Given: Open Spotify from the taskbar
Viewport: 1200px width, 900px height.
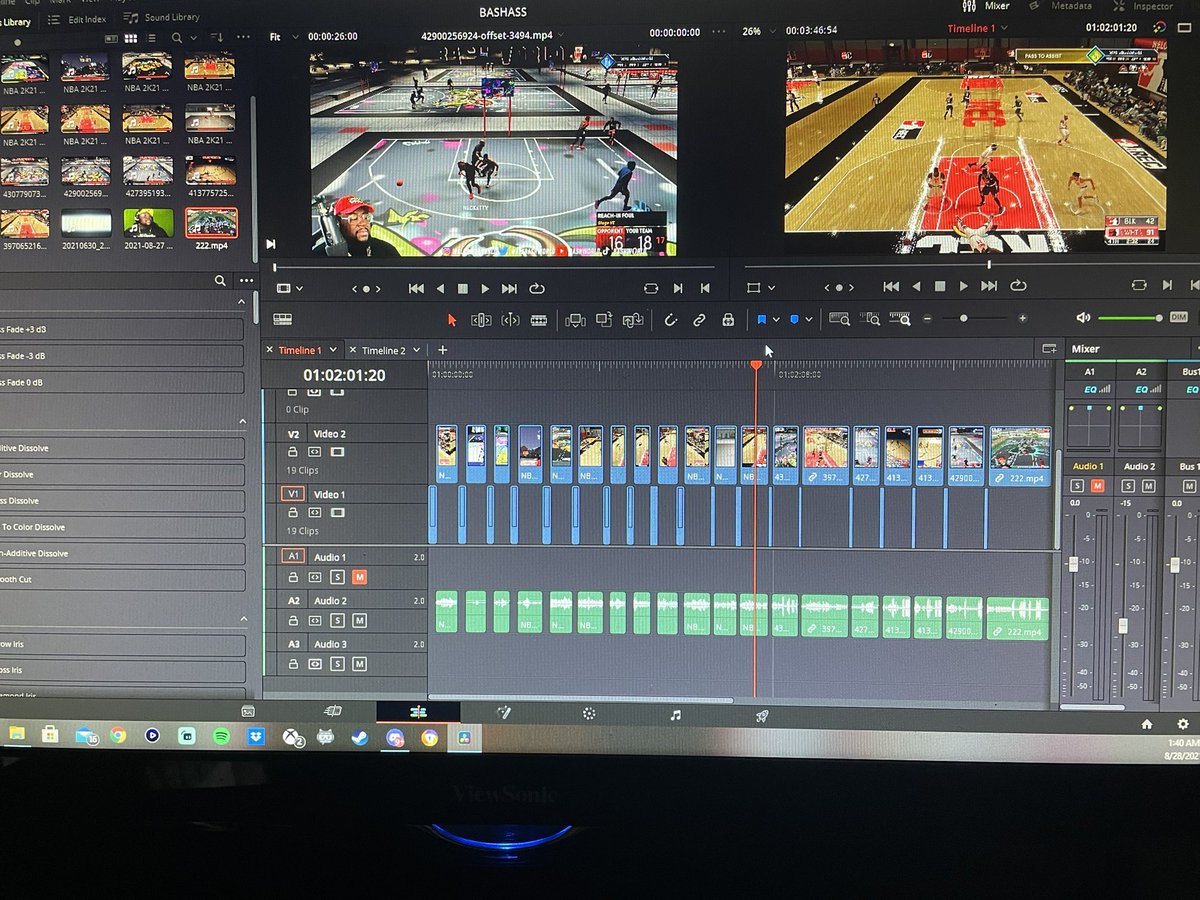Looking at the screenshot, I should 221,735.
